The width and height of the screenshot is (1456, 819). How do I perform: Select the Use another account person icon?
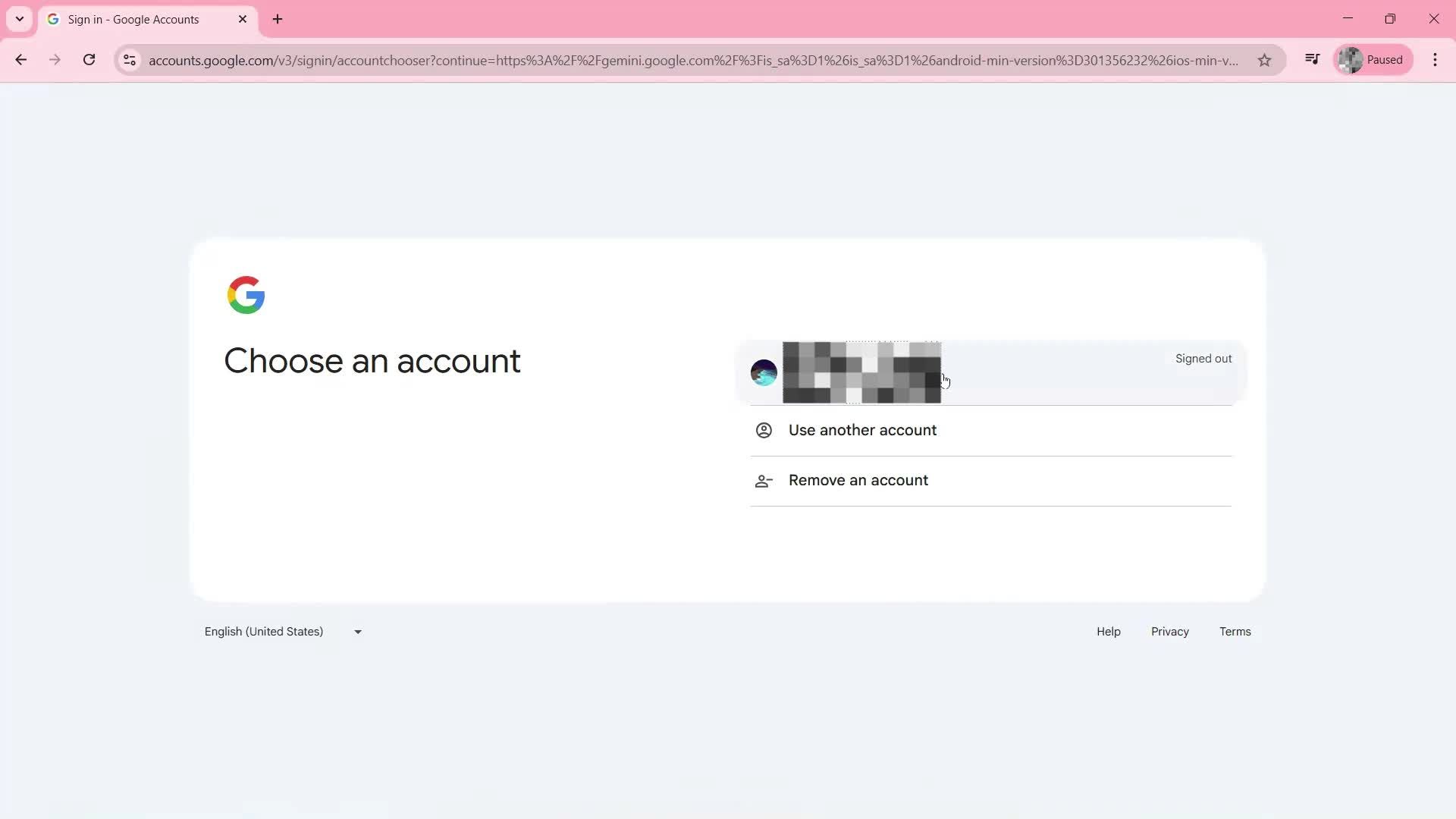point(763,430)
